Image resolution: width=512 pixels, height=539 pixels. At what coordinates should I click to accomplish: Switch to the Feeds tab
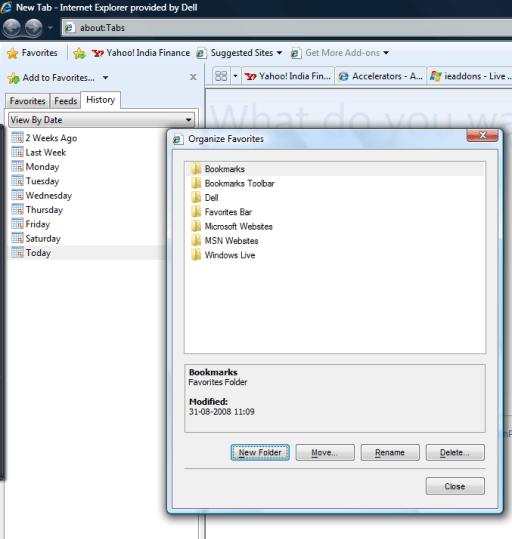point(65,101)
